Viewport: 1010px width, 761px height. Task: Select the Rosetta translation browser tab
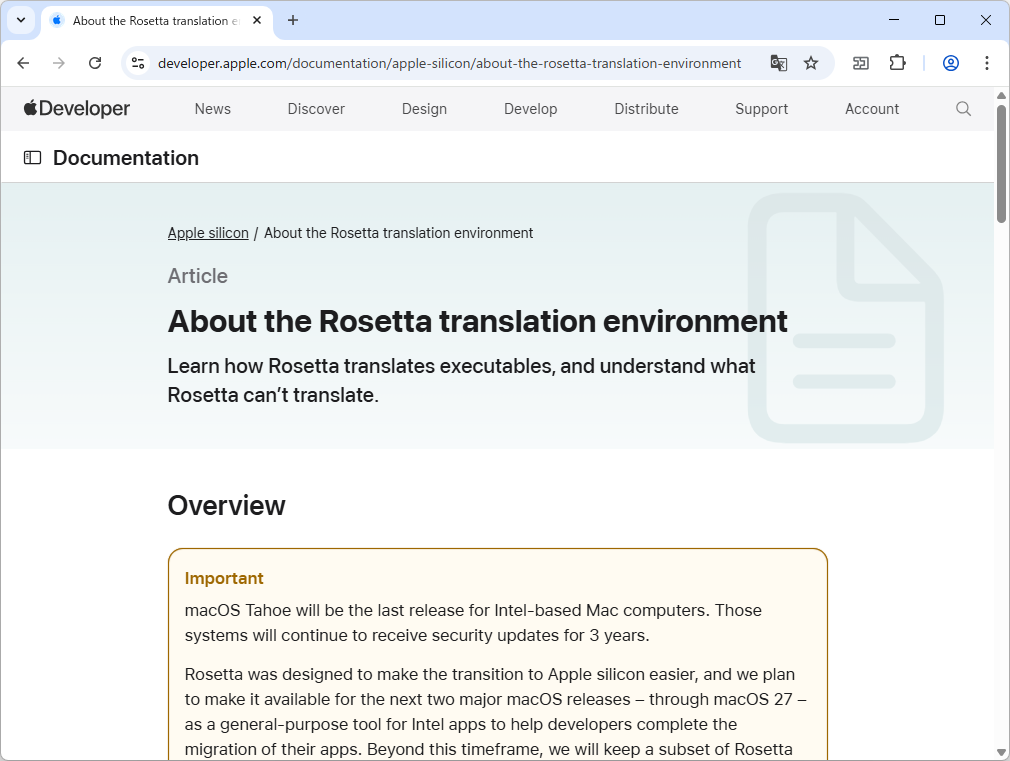157,21
